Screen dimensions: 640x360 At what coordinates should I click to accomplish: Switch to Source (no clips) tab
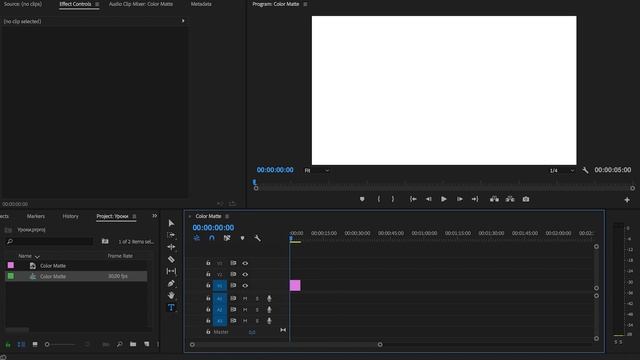(x=23, y=4)
